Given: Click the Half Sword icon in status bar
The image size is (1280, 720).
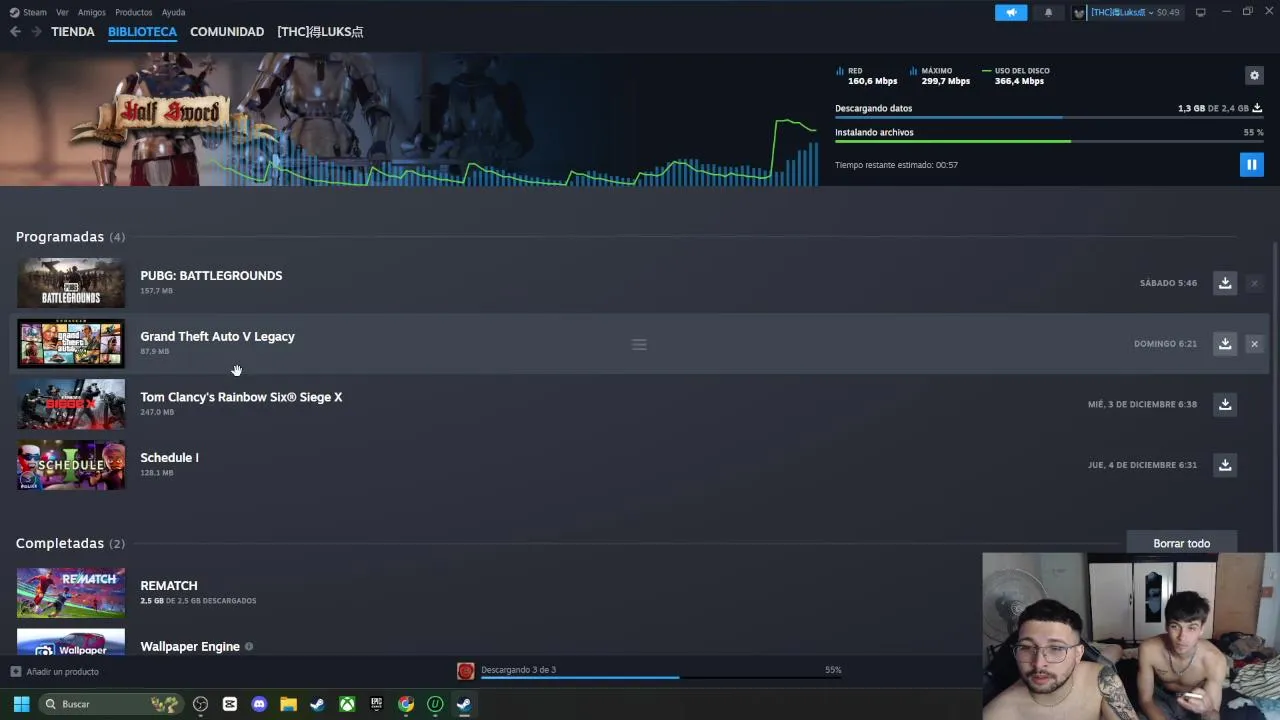Looking at the screenshot, I should 466,672.
